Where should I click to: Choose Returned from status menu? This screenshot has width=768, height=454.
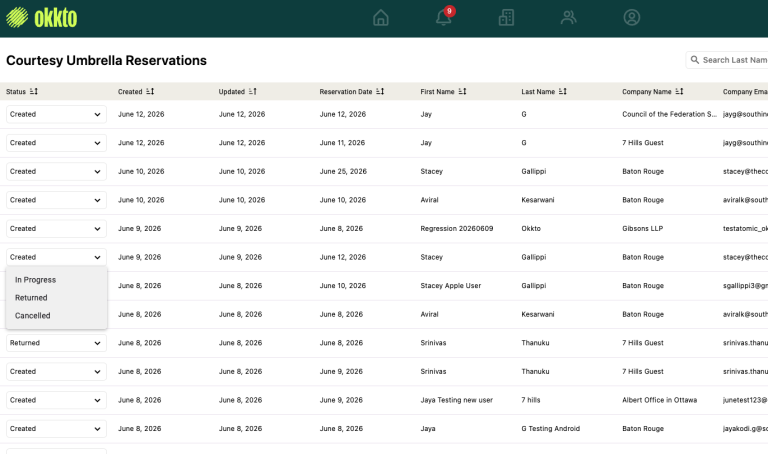31,298
